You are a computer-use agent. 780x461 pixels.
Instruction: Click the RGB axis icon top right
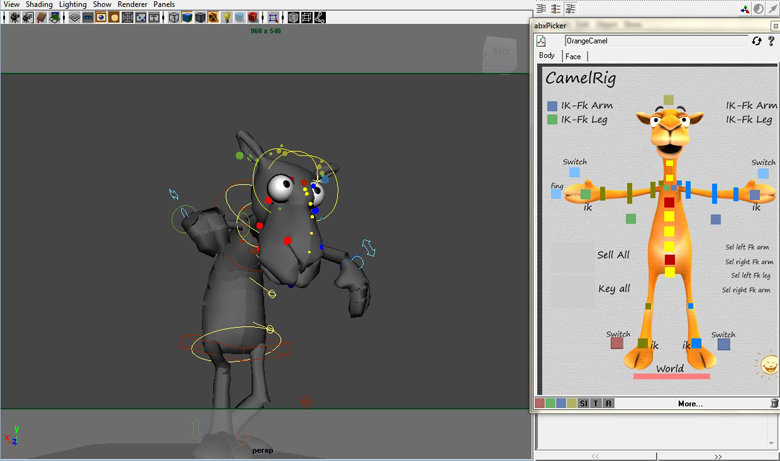point(745,9)
